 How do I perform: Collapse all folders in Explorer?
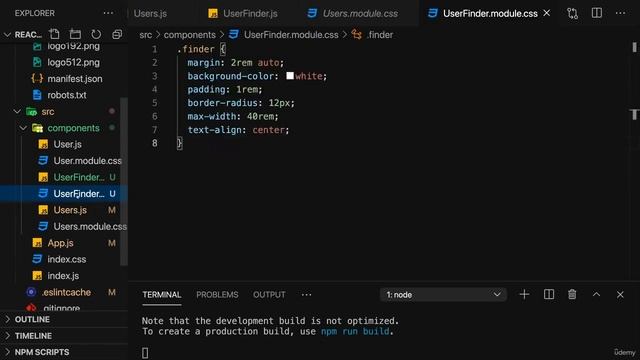pyautogui.click(x=117, y=34)
